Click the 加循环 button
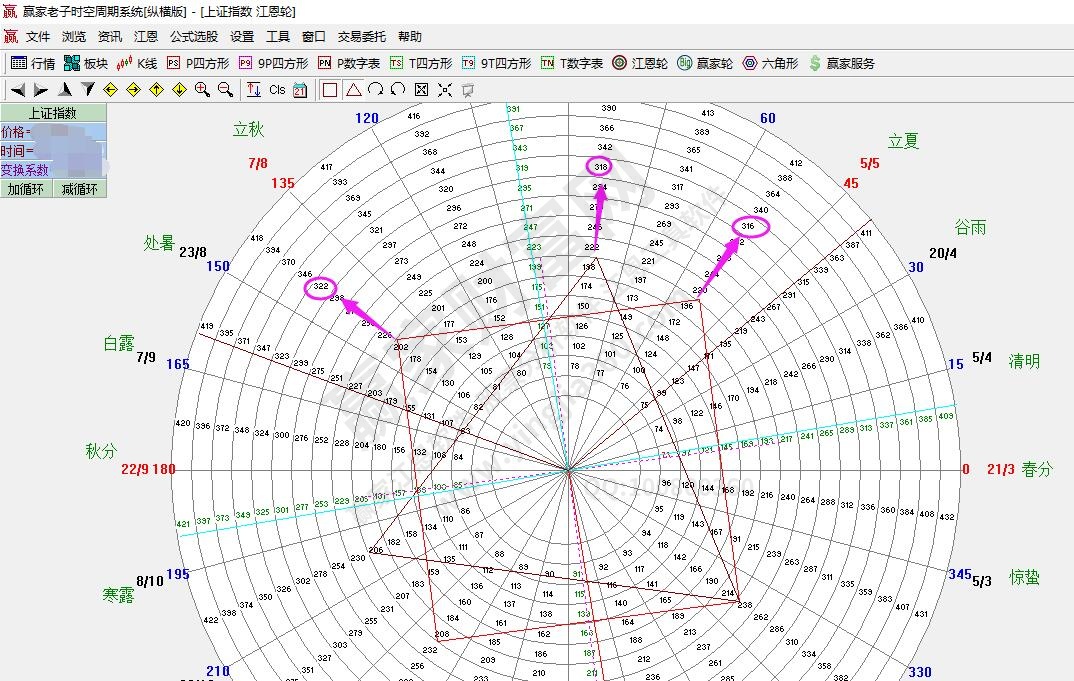The width and height of the screenshot is (1074, 681). 26,189
